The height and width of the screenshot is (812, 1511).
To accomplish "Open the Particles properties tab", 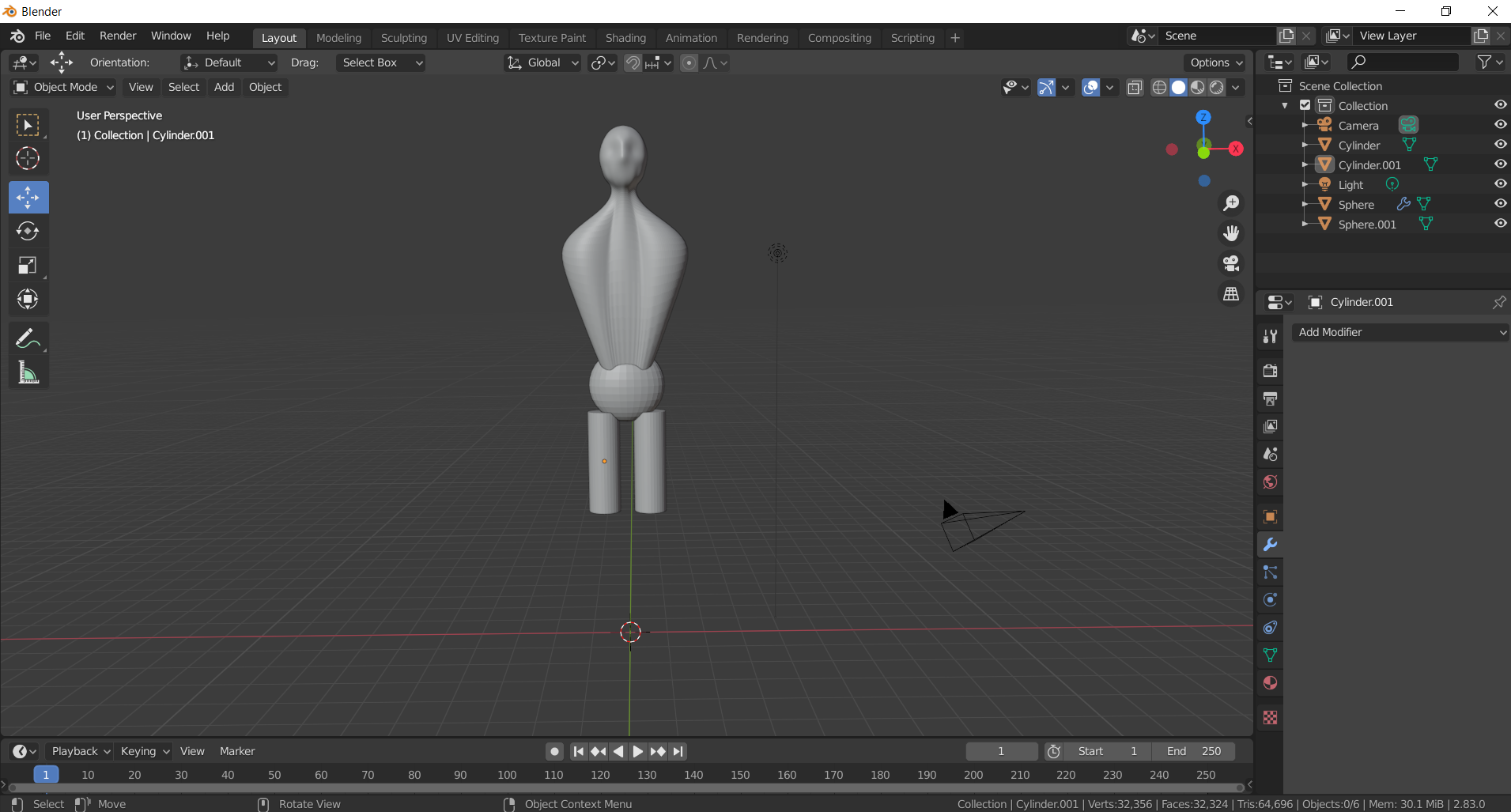I will pos(1270,572).
